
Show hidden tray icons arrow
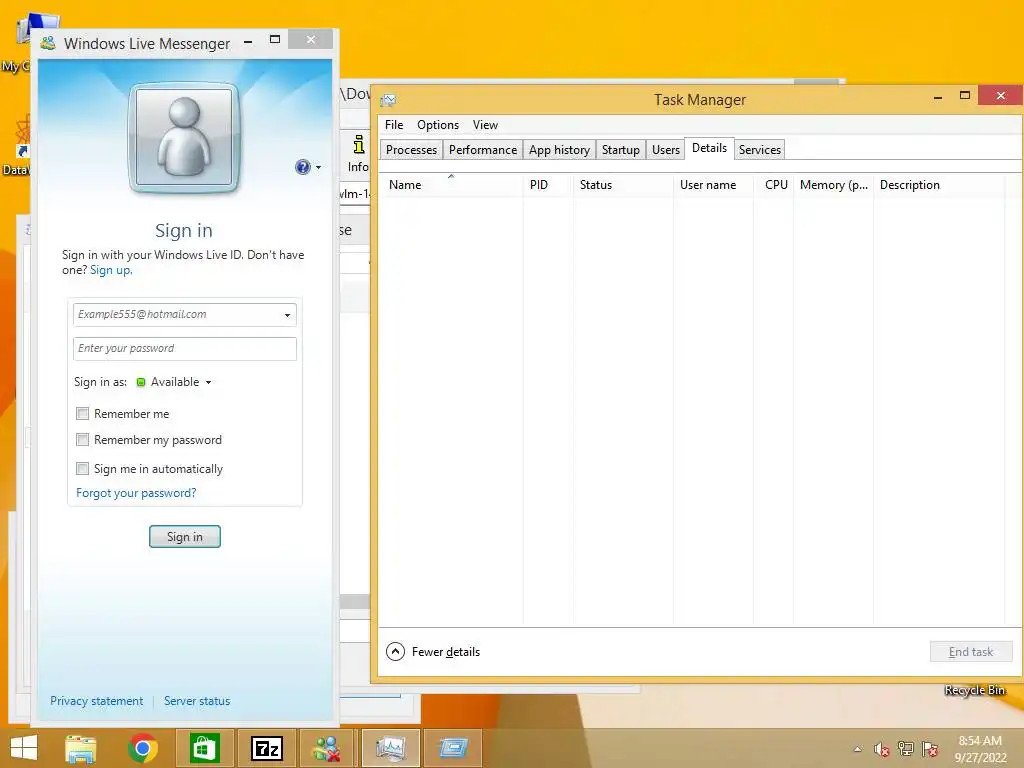coord(858,749)
